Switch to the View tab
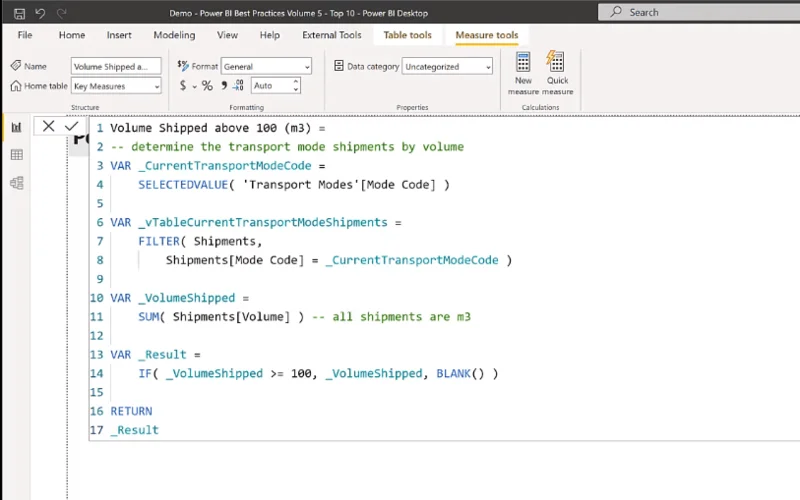This screenshot has height=500, width=800. (x=227, y=35)
